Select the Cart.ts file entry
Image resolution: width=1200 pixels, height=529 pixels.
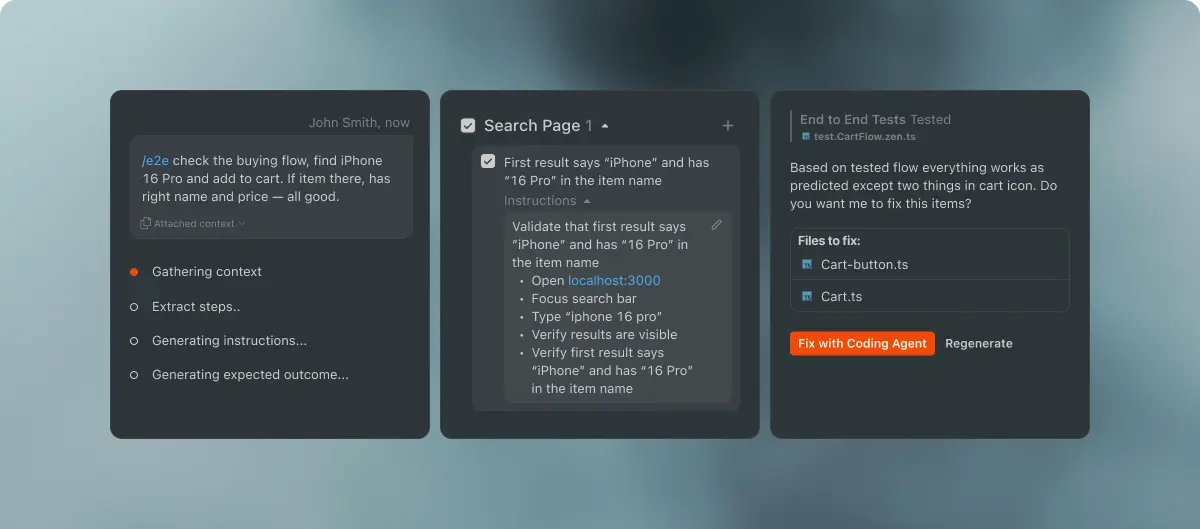coord(841,297)
